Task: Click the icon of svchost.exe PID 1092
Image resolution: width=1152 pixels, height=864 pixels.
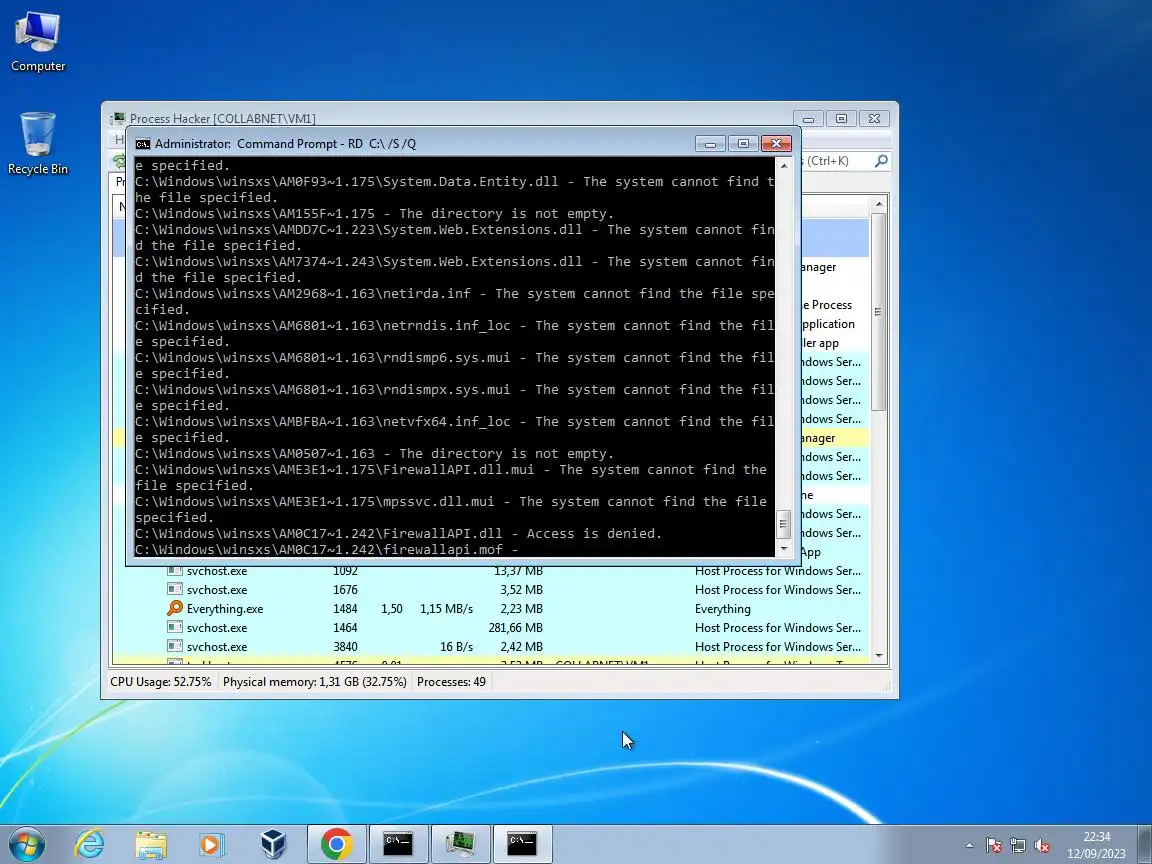Action: (175, 570)
